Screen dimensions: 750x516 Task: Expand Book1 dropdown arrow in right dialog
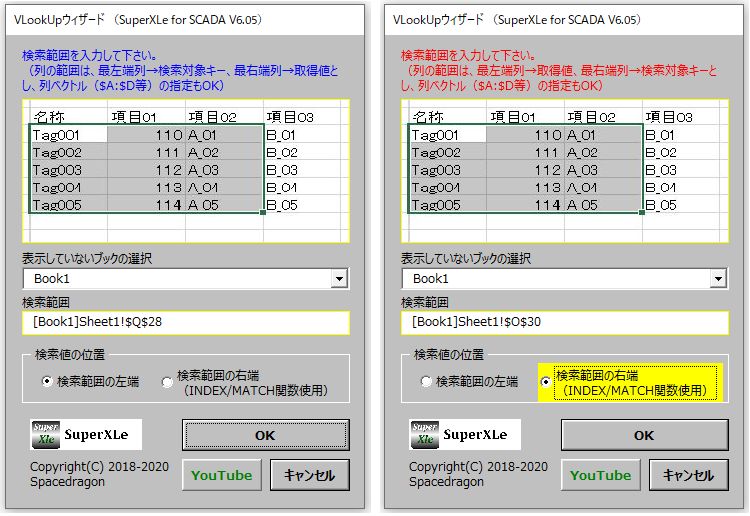coord(718,279)
